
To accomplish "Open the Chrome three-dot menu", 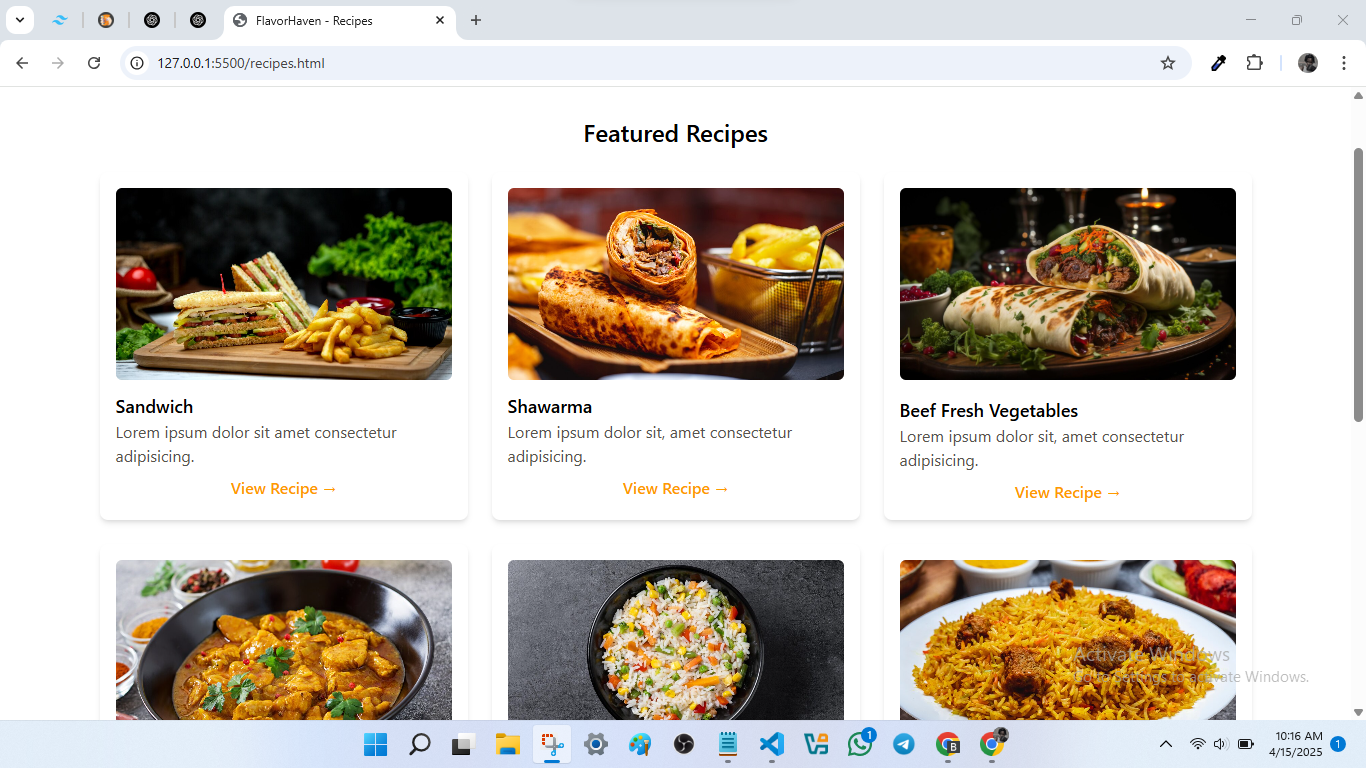I will click(1343, 63).
